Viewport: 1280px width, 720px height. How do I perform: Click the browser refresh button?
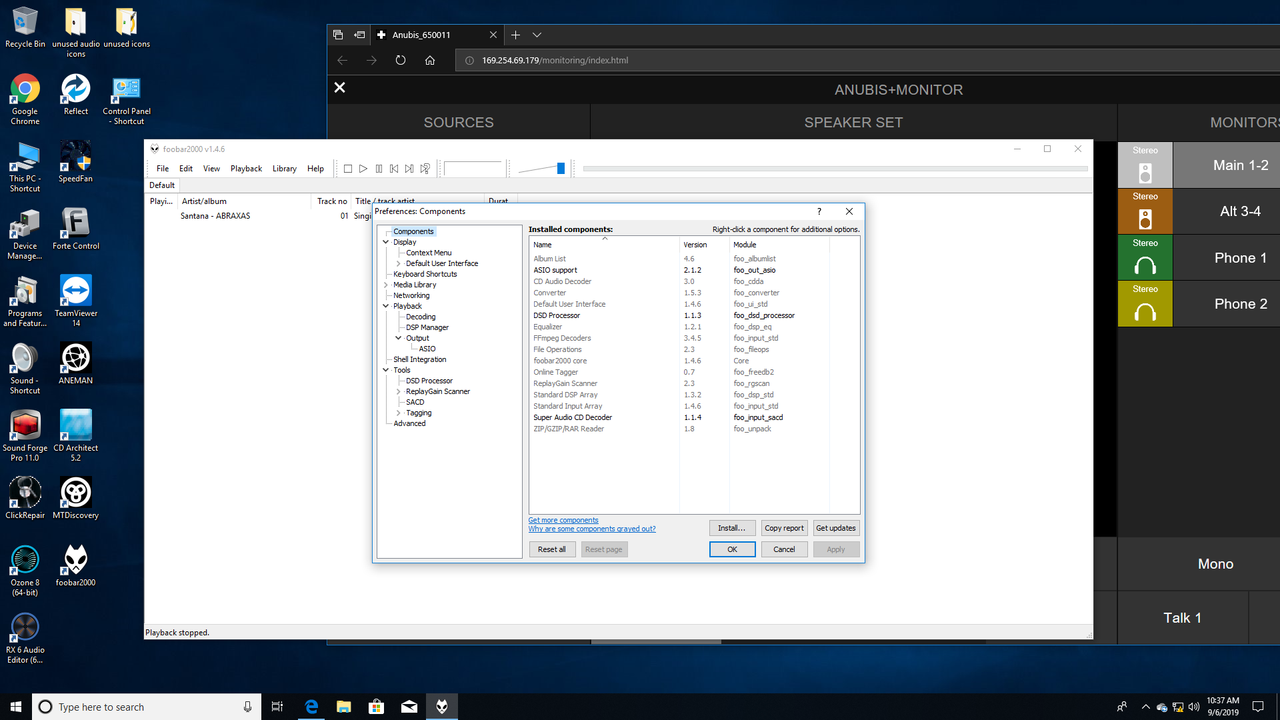400,60
